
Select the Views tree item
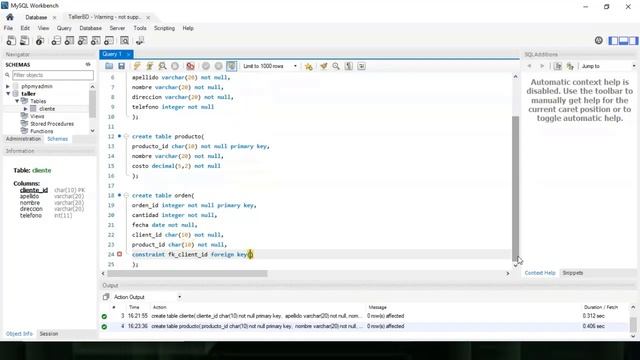(x=37, y=116)
